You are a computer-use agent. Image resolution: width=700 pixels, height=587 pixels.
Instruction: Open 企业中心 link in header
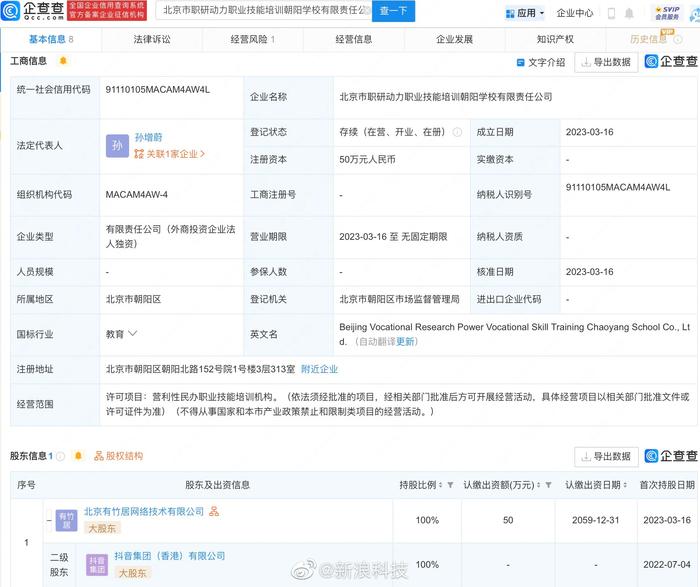click(x=575, y=13)
